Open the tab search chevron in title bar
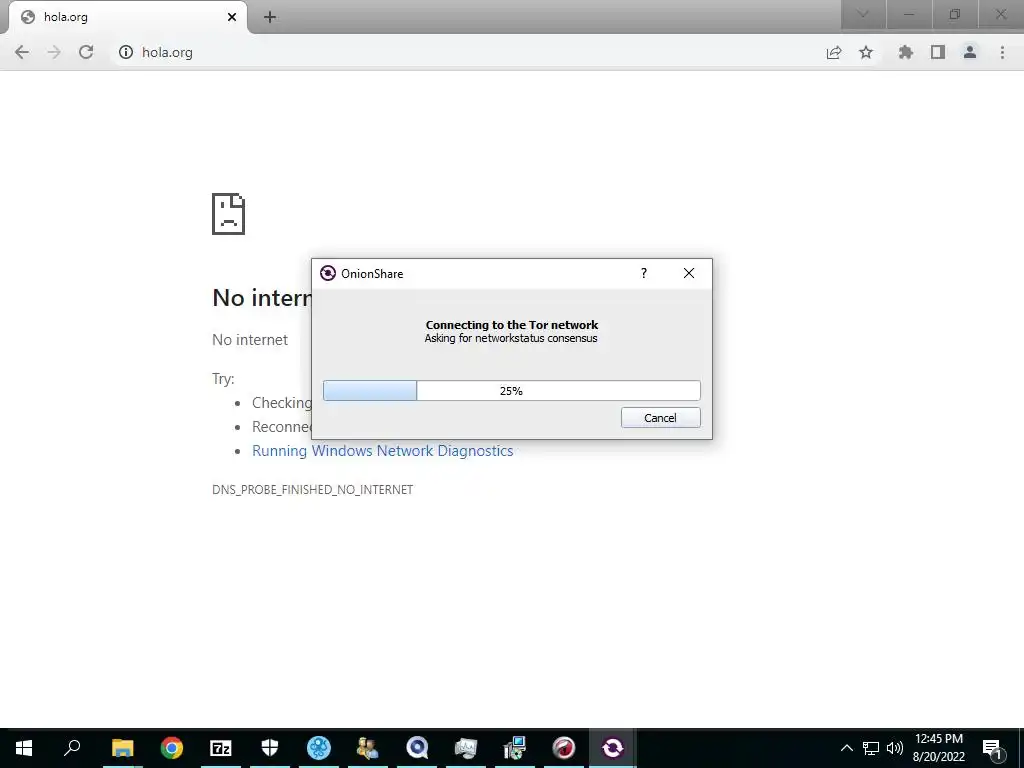 coord(863,14)
